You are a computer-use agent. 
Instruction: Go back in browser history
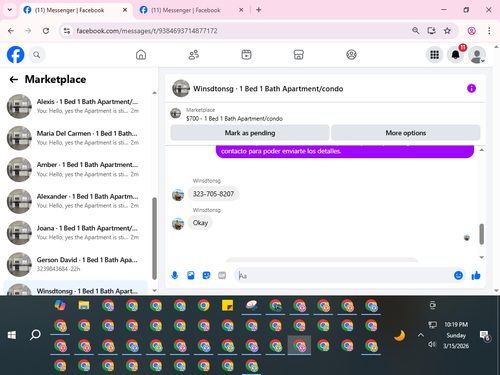(x=11, y=31)
